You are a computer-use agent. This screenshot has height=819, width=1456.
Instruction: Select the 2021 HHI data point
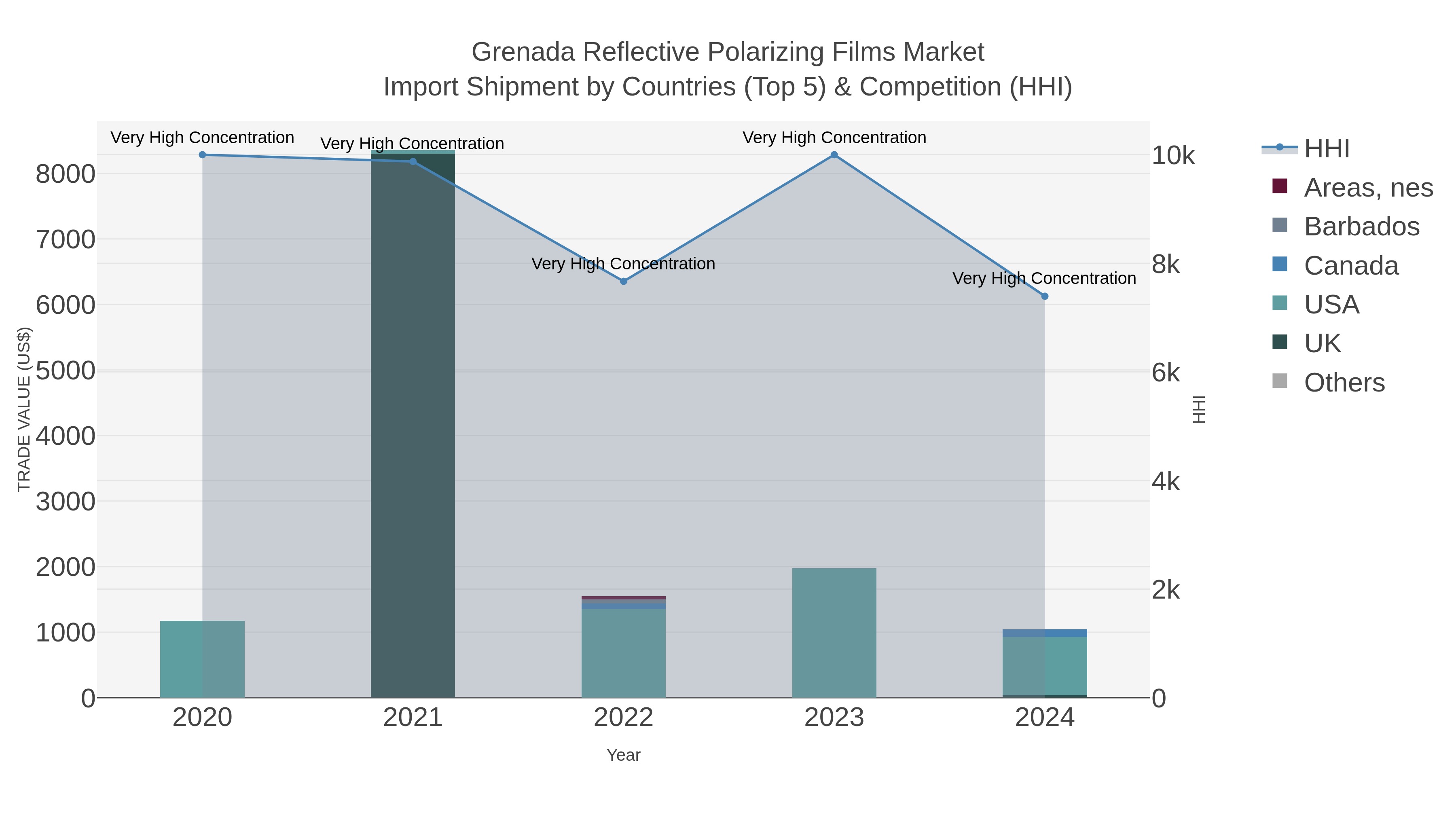point(413,162)
